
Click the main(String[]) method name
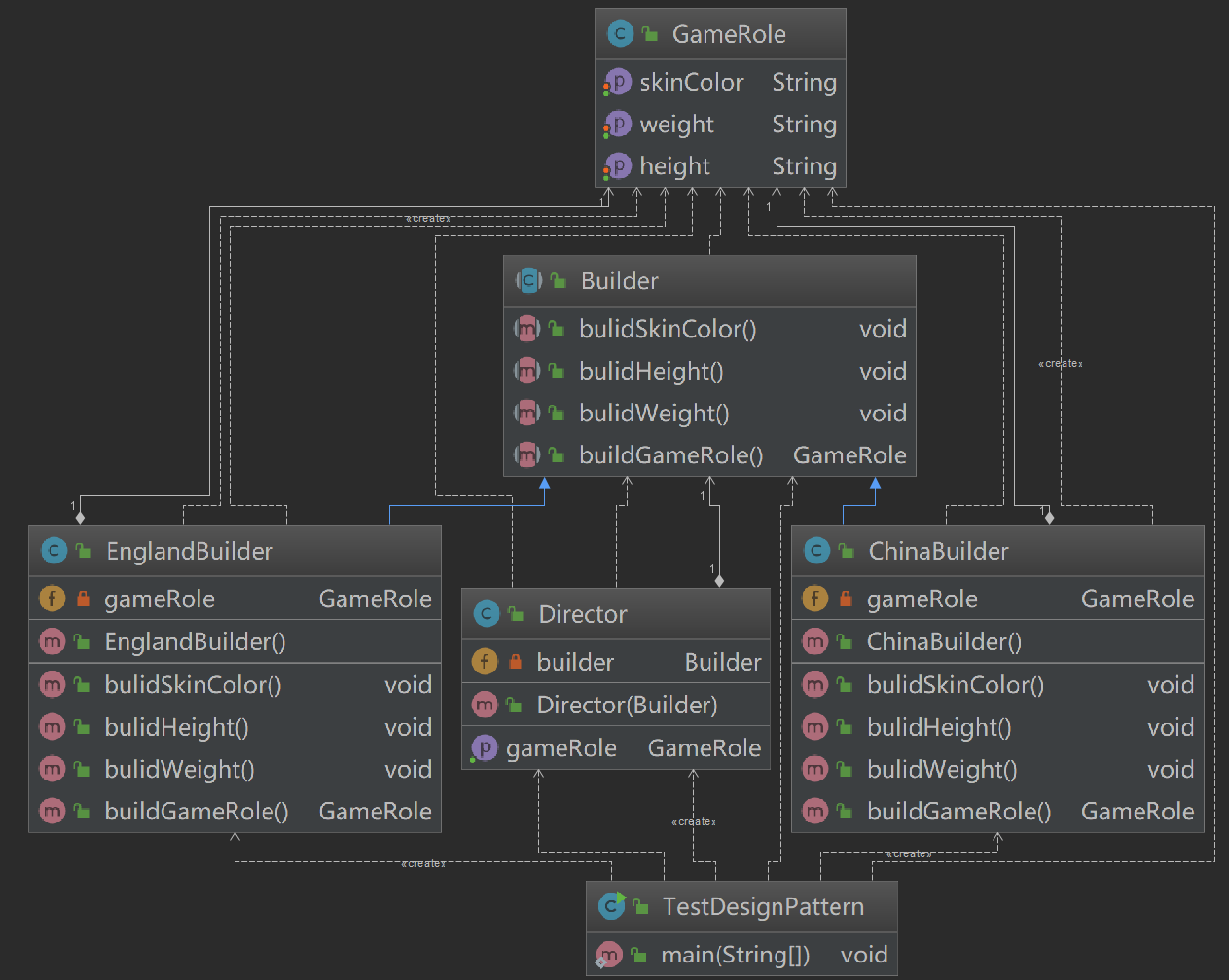click(x=736, y=955)
